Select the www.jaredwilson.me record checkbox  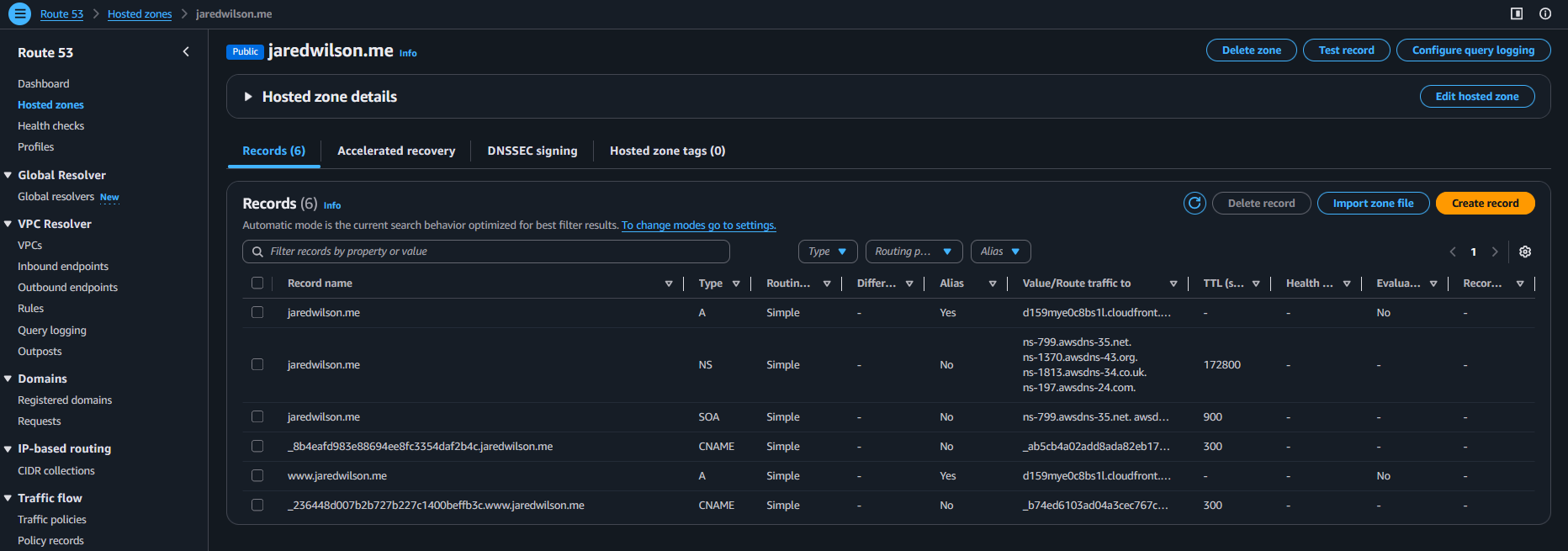click(x=257, y=476)
